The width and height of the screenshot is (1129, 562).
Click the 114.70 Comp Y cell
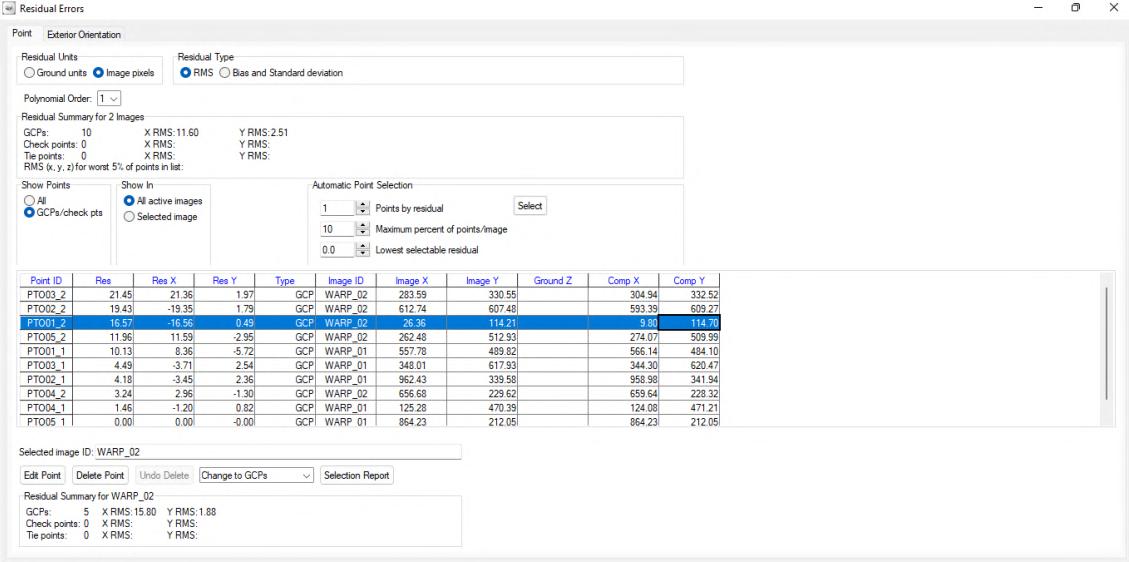coord(689,323)
